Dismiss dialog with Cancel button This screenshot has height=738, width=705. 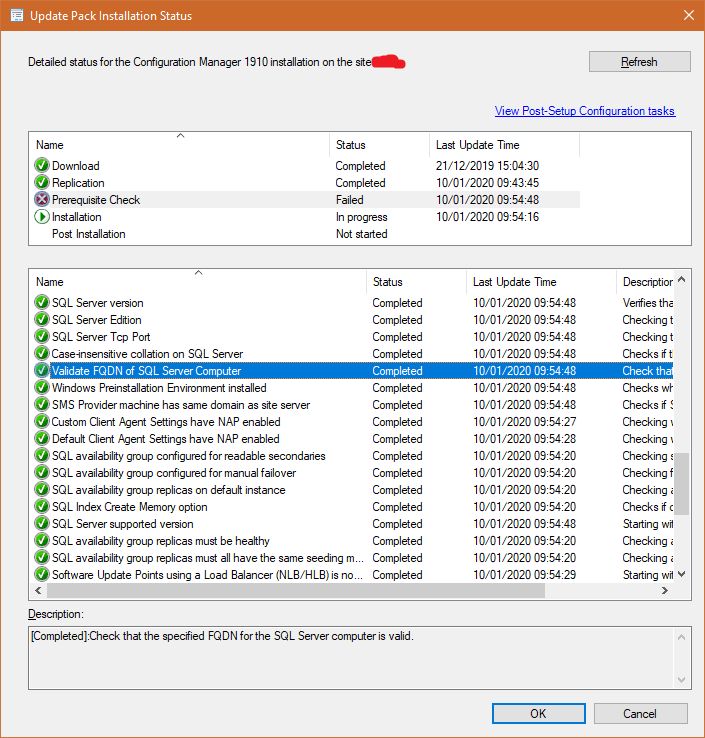click(640, 714)
